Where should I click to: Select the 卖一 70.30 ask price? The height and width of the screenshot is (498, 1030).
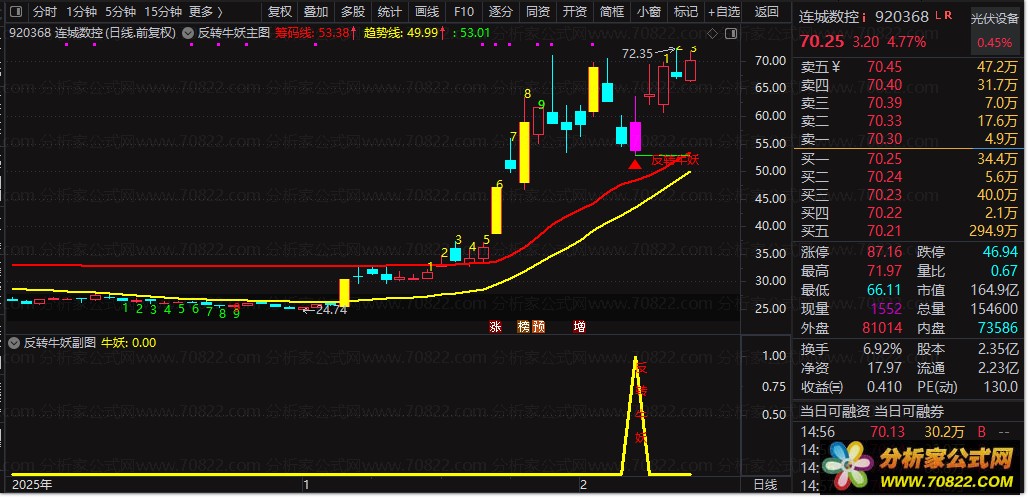click(x=884, y=139)
